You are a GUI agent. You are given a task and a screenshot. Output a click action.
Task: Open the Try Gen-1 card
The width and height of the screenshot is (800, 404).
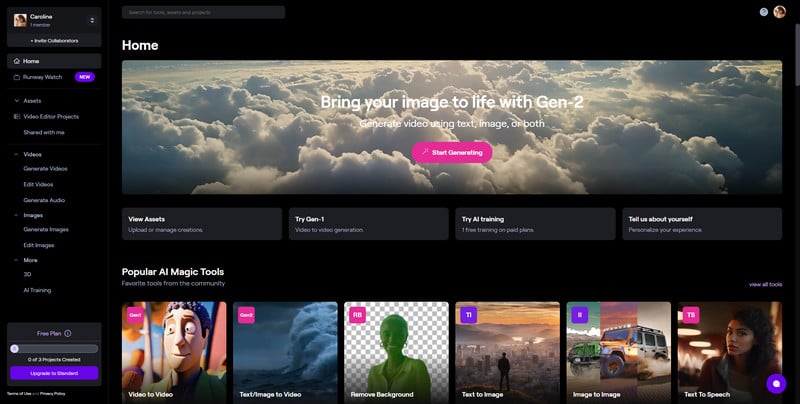(369, 224)
